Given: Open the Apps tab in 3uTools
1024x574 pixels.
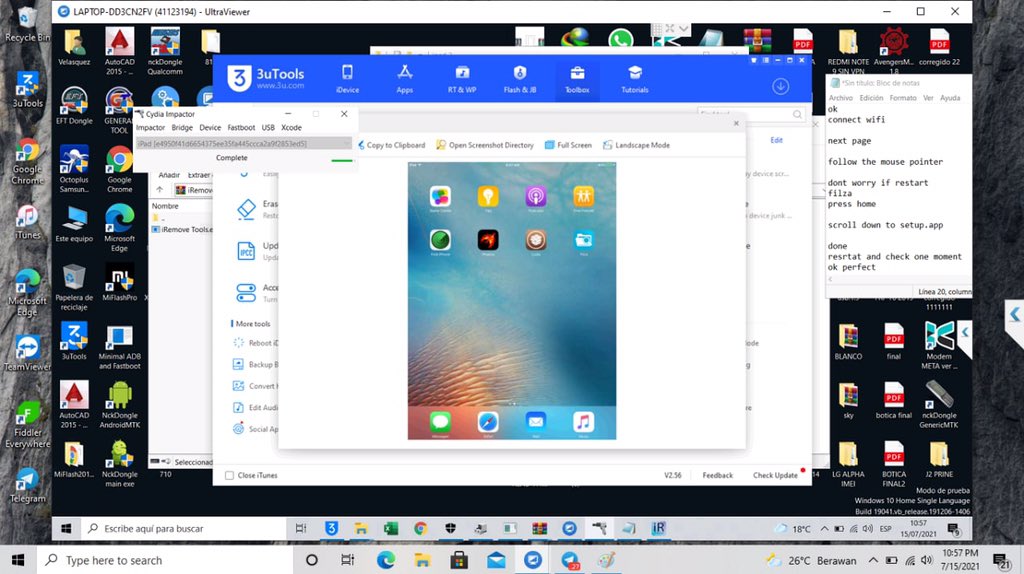Looking at the screenshot, I should point(404,79).
